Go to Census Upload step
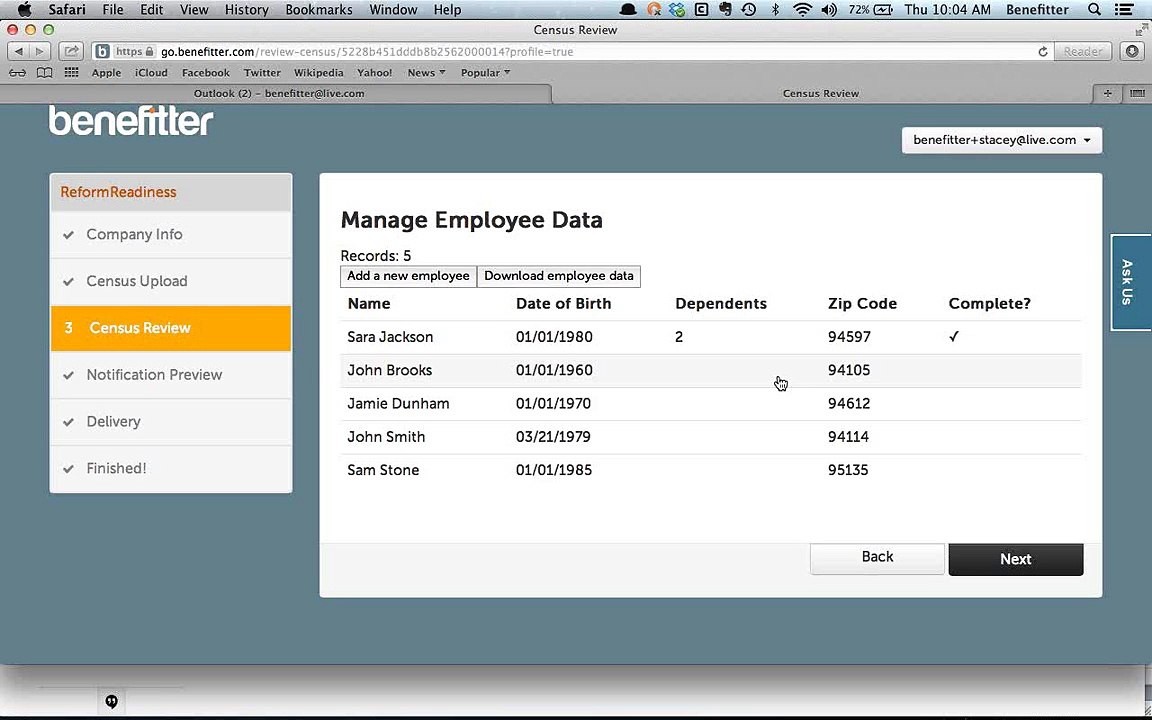Screen dimensions: 1152x720 coord(170,281)
